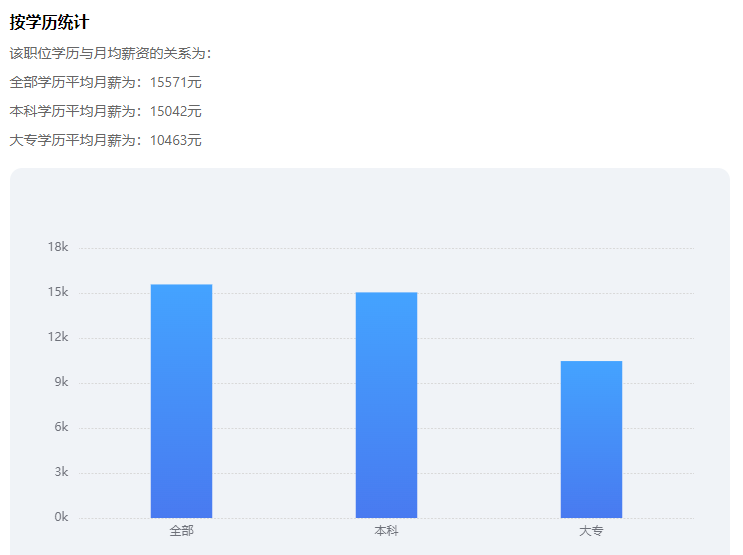Image resolution: width=743 pixels, height=555 pixels.
Task: Click the 0k y-axis label
Action: click(61, 517)
